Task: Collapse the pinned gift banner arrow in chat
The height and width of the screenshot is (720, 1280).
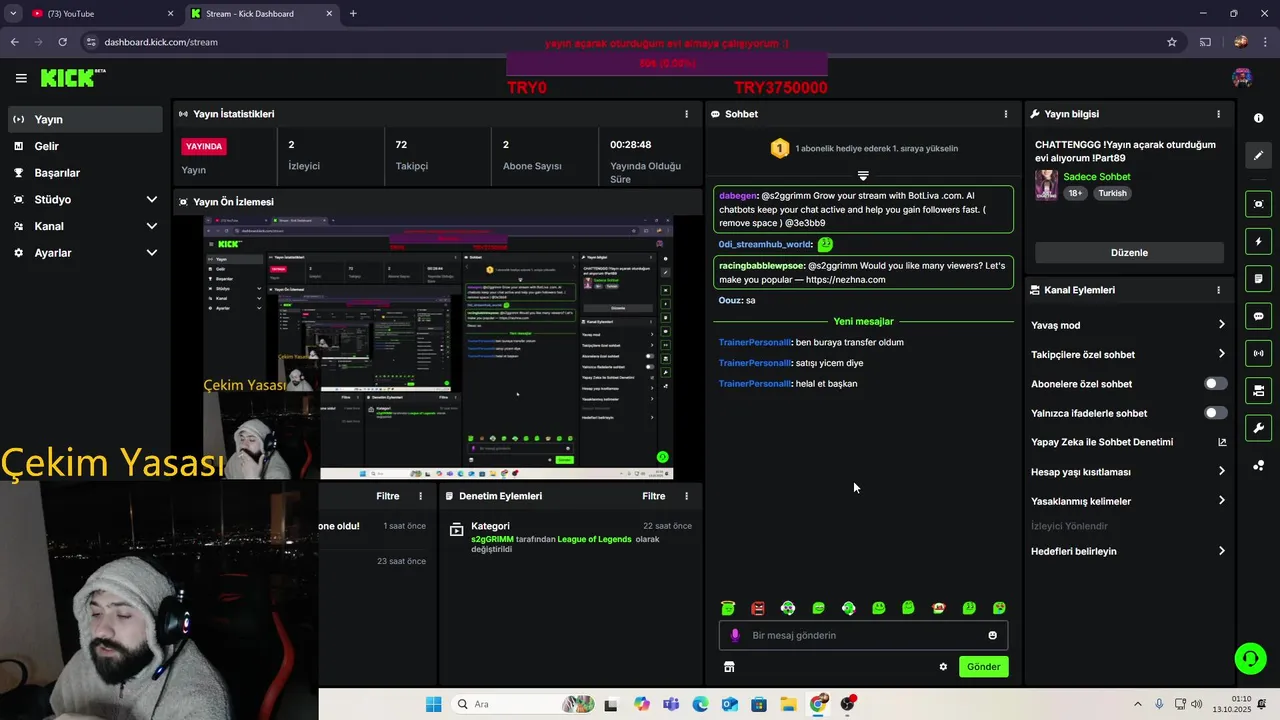Action: click(x=863, y=176)
